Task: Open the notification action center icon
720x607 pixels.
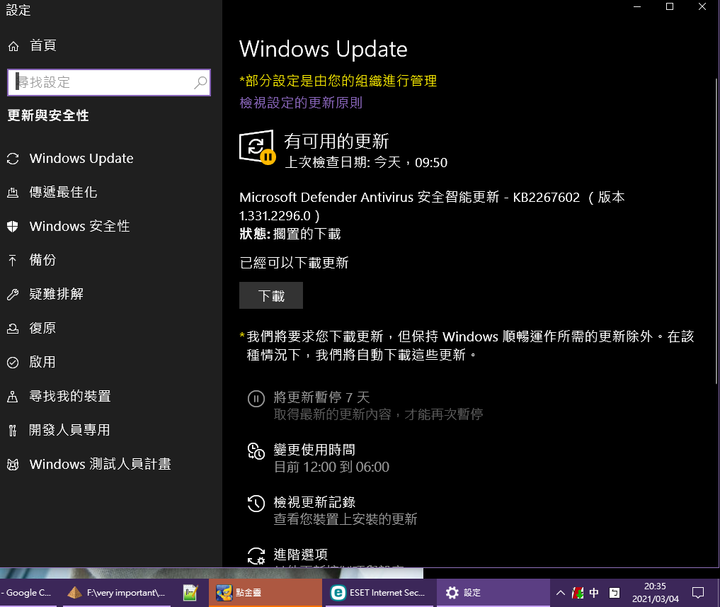Action: [698, 593]
